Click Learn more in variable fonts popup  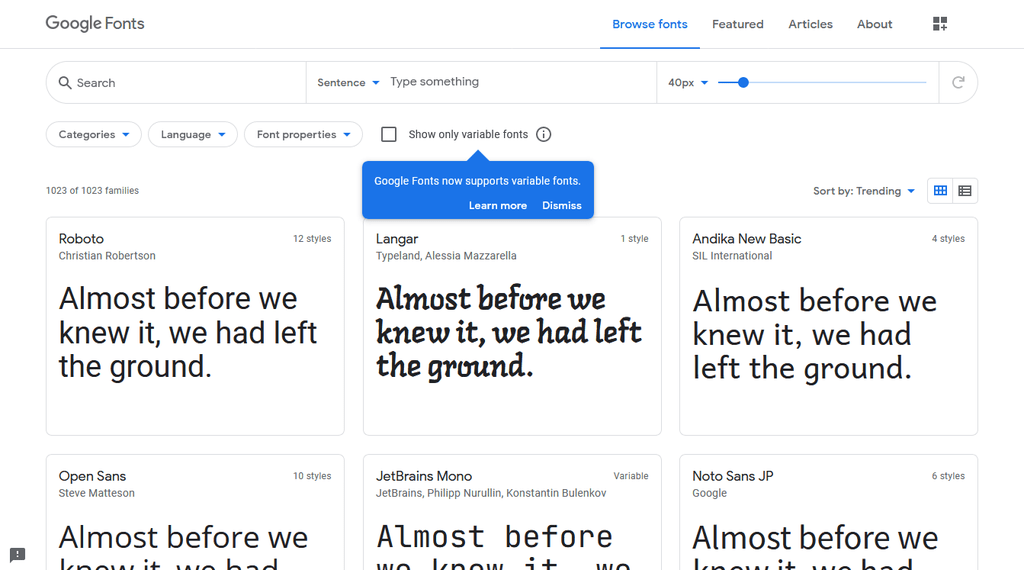498,205
